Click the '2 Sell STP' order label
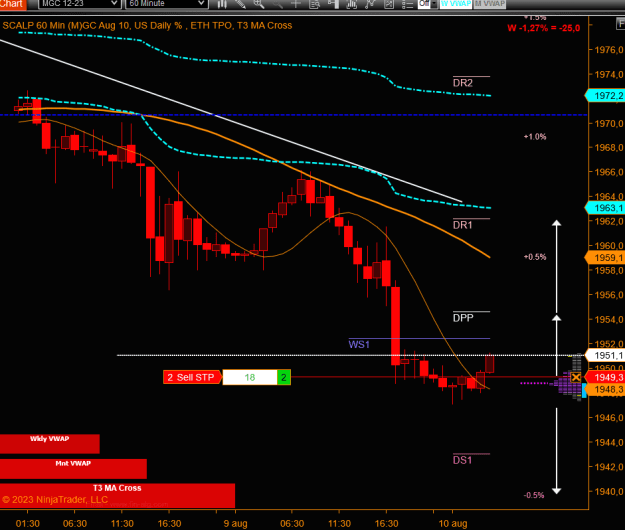Screen dimensions: 625x530 (193, 377)
